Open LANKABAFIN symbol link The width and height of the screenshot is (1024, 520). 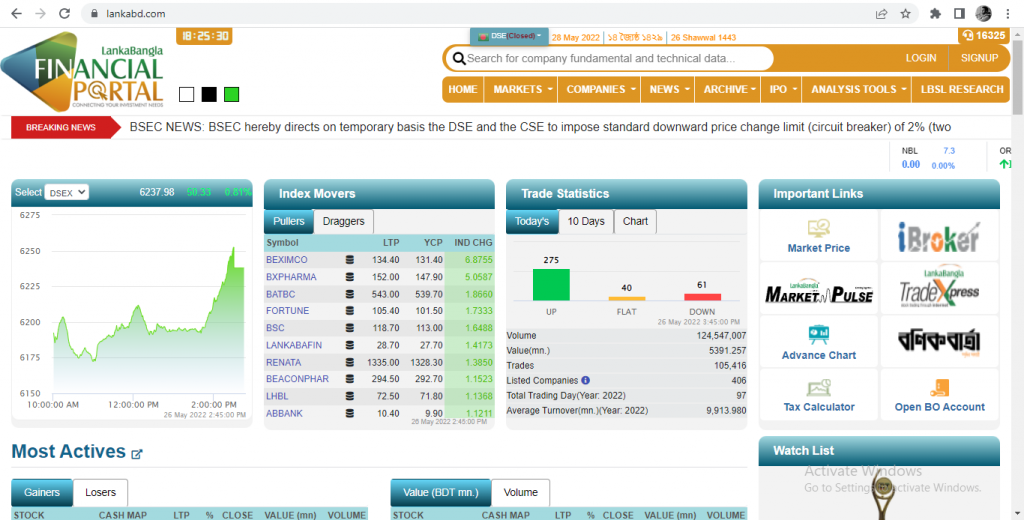294,345
